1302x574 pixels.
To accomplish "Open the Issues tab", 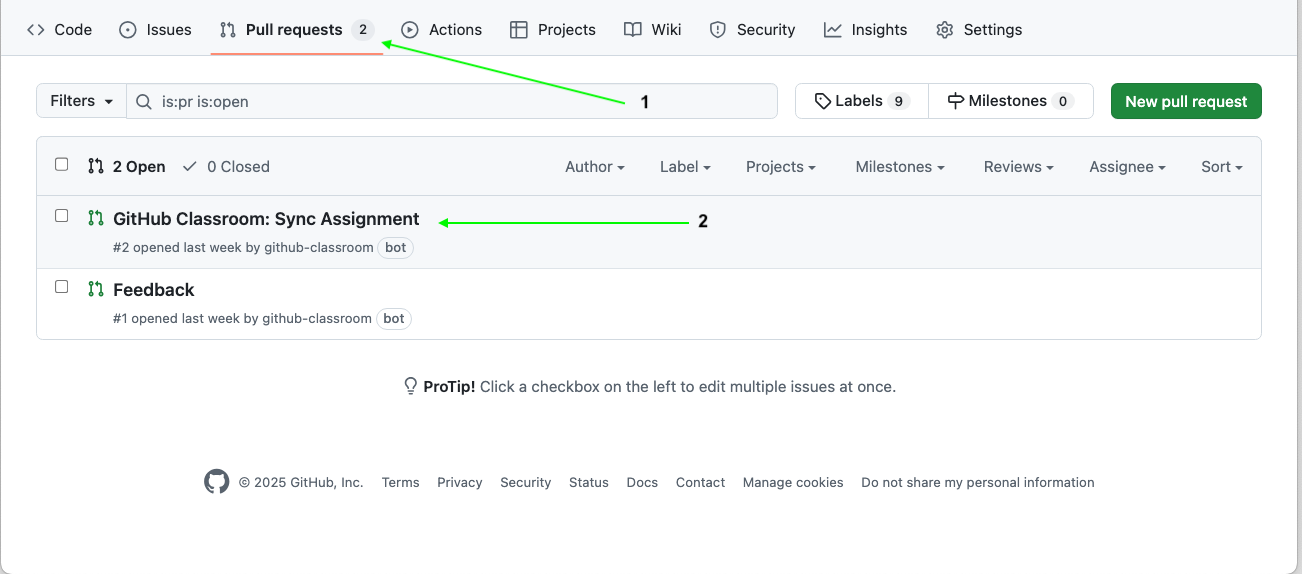I will [x=155, y=30].
